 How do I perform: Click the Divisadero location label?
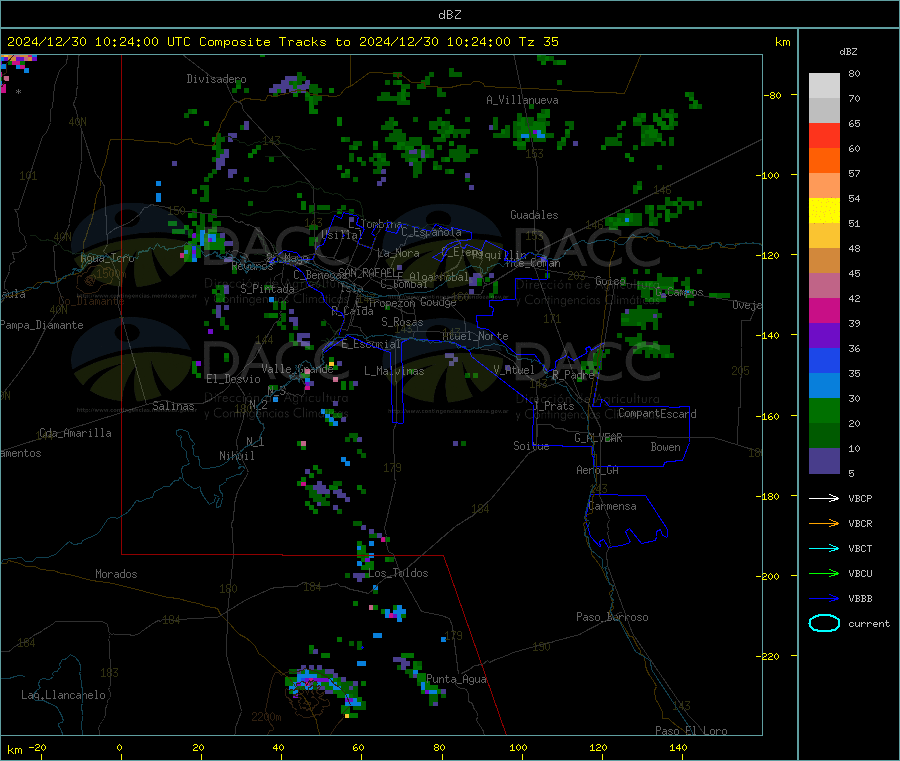click(x=216, y=79)
